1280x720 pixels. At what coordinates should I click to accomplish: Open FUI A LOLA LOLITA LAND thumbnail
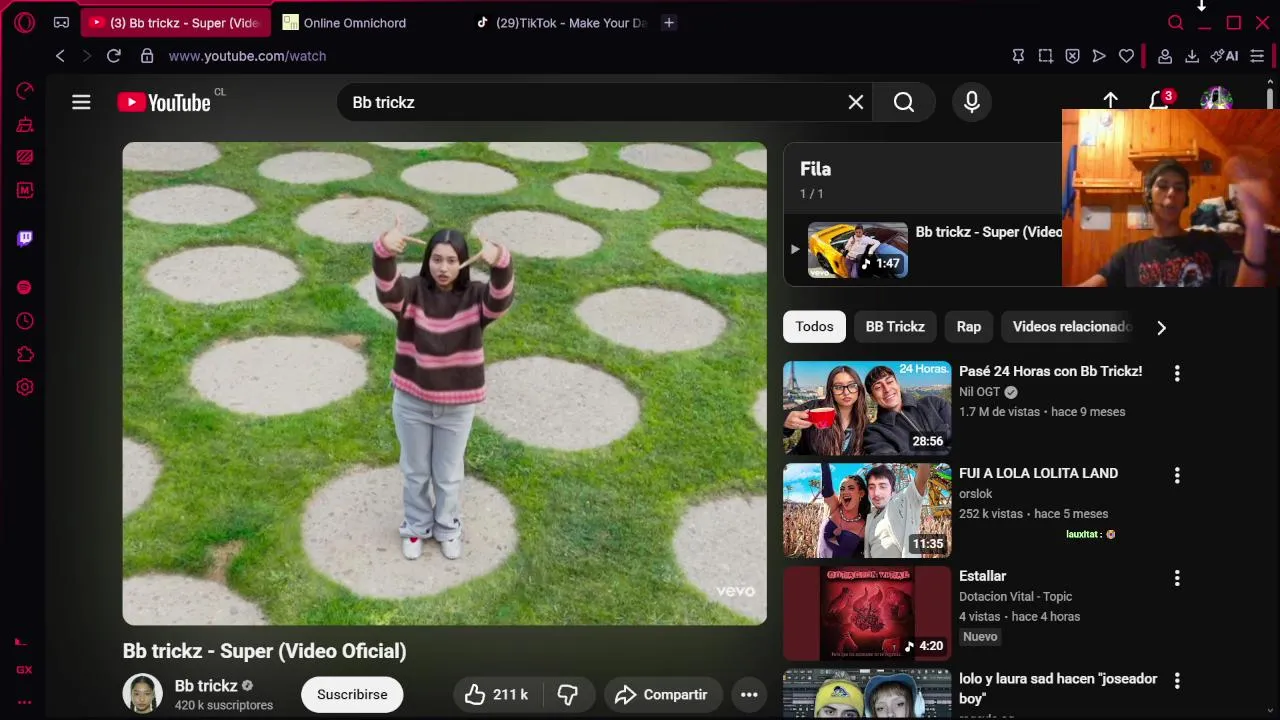click(867, 510)
